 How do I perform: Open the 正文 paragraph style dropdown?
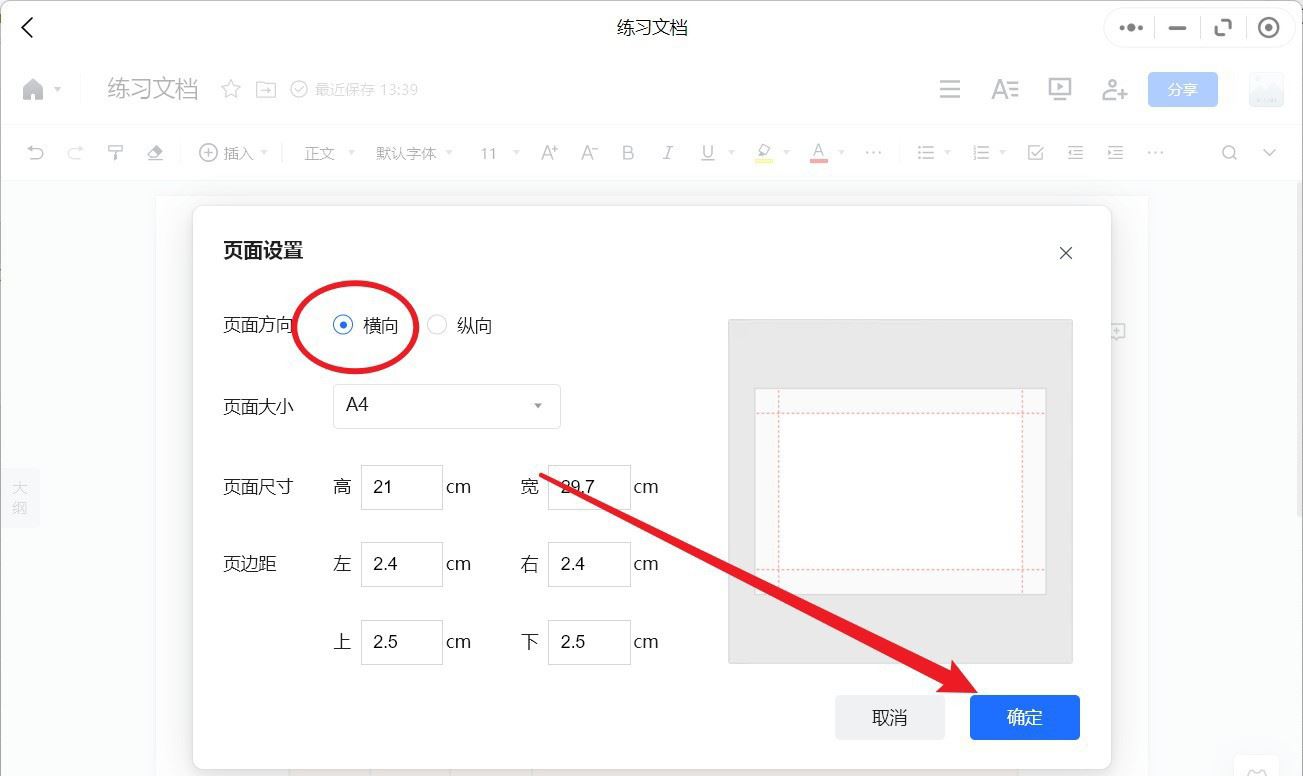329,153
